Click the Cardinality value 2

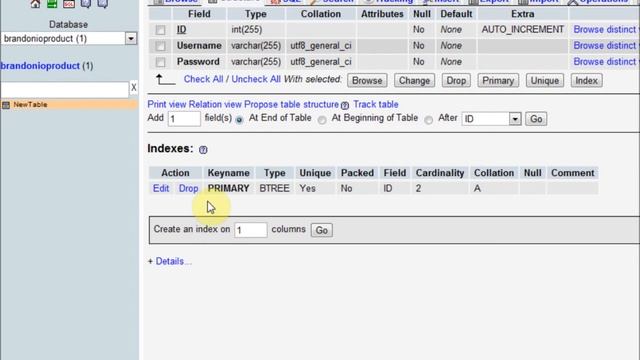418,189
